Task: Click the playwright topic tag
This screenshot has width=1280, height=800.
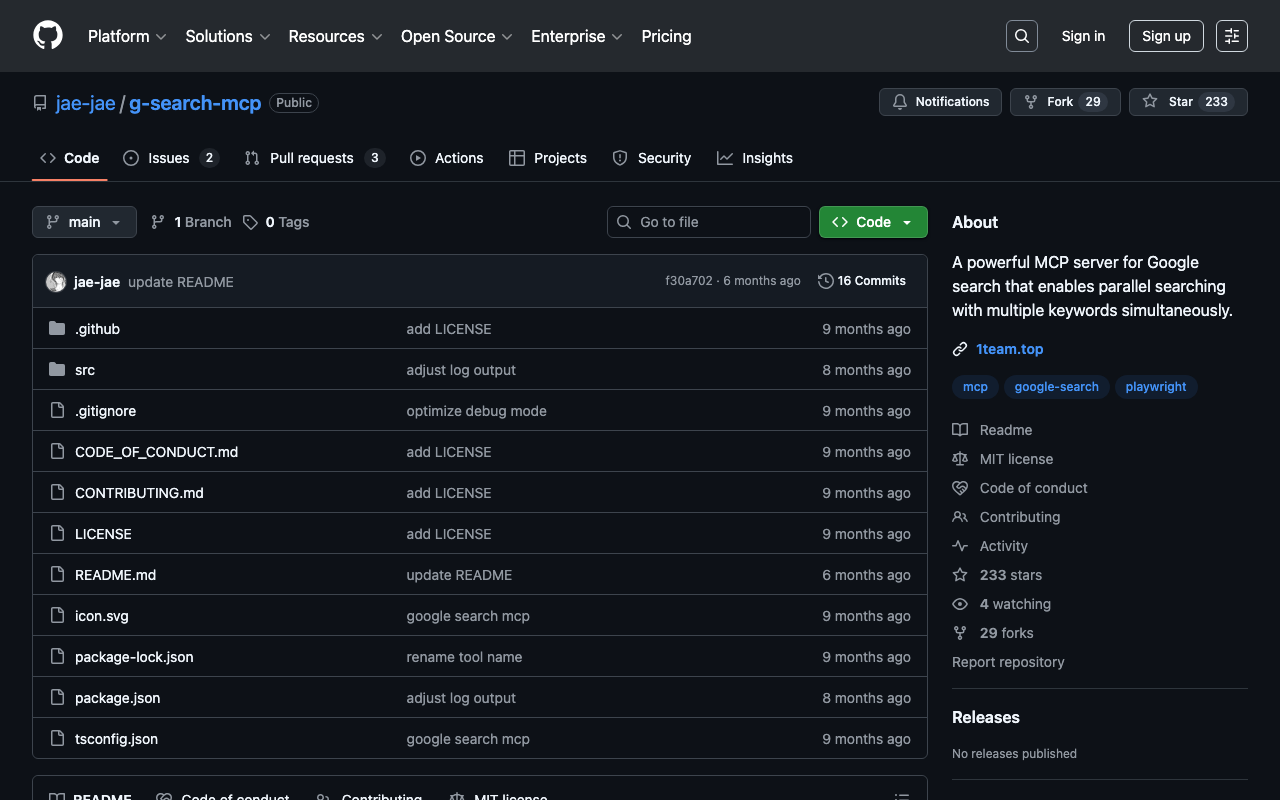Action: (x=1155, y=387)
